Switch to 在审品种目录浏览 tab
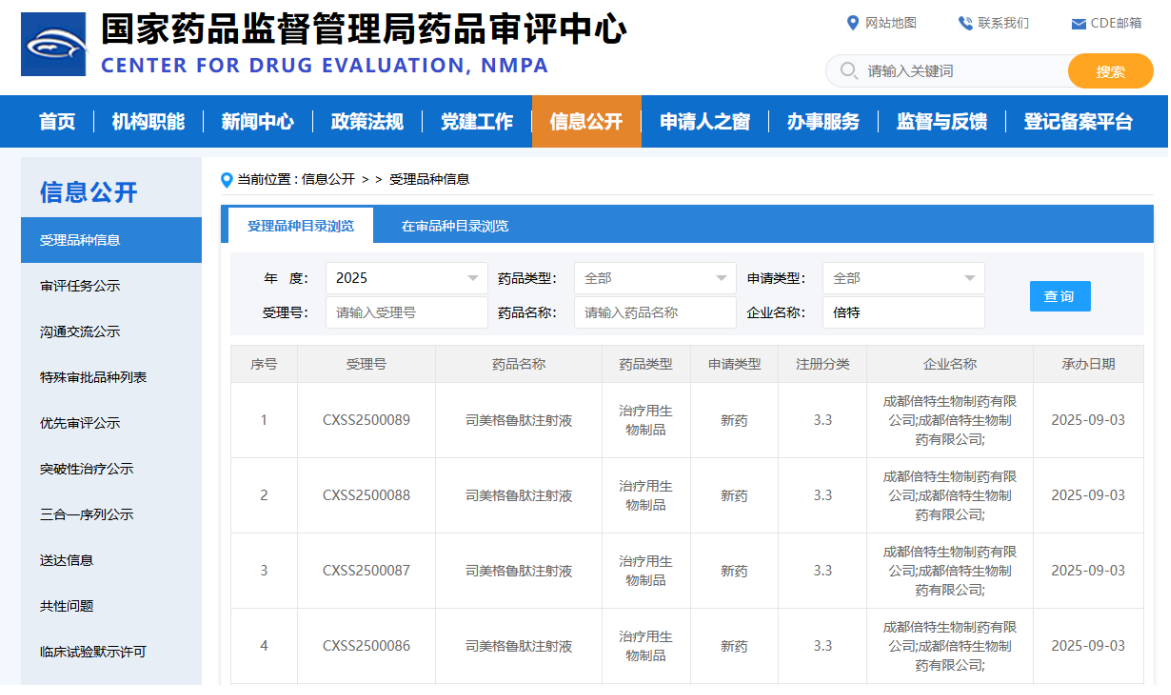 (455, 226)
